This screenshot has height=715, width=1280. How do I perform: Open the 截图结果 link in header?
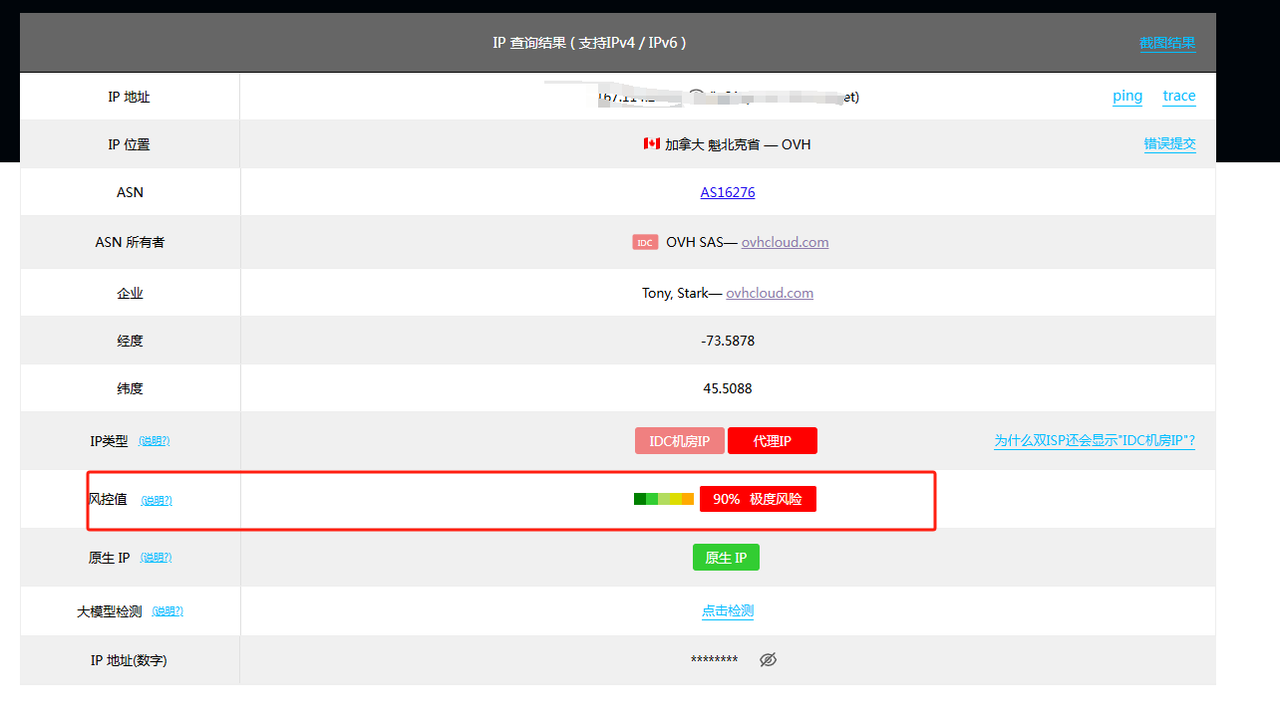tap(1167, 43)
